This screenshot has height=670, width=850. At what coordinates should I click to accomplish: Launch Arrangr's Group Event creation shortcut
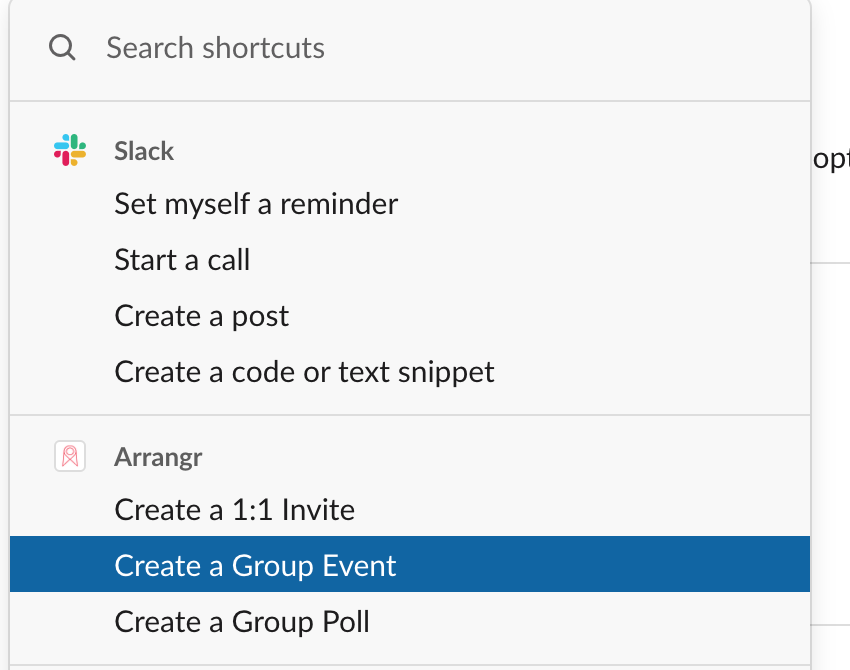point(255,566)
